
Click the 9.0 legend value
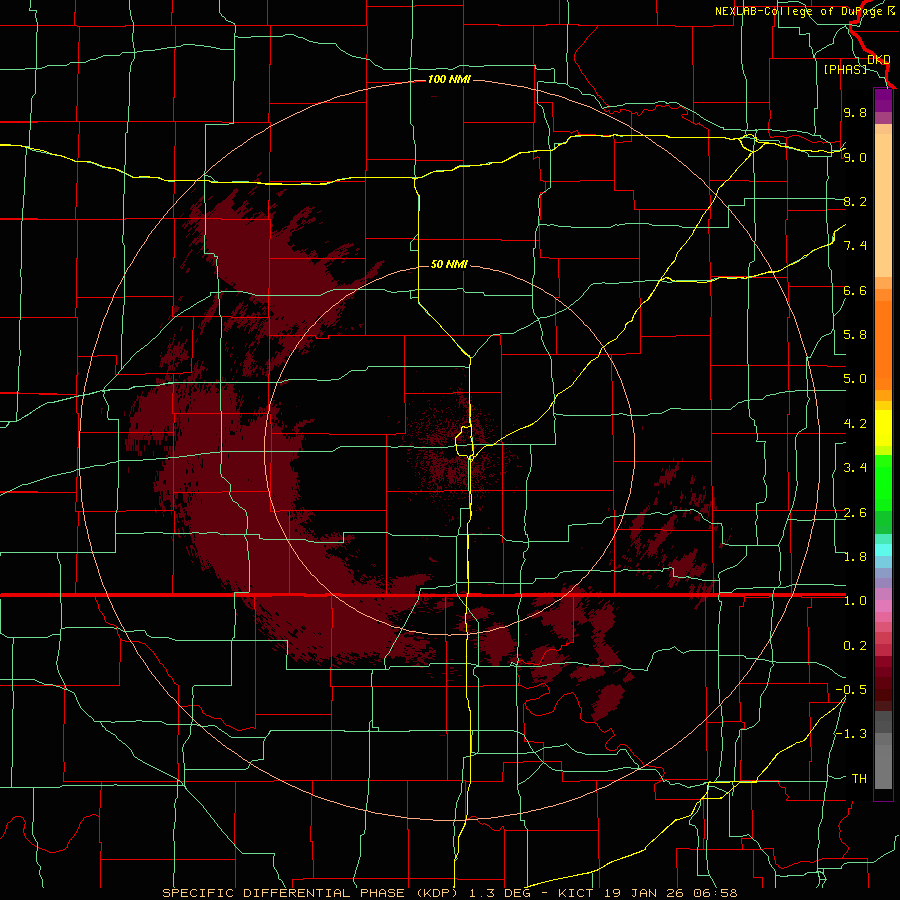click(x=855, y=157)
